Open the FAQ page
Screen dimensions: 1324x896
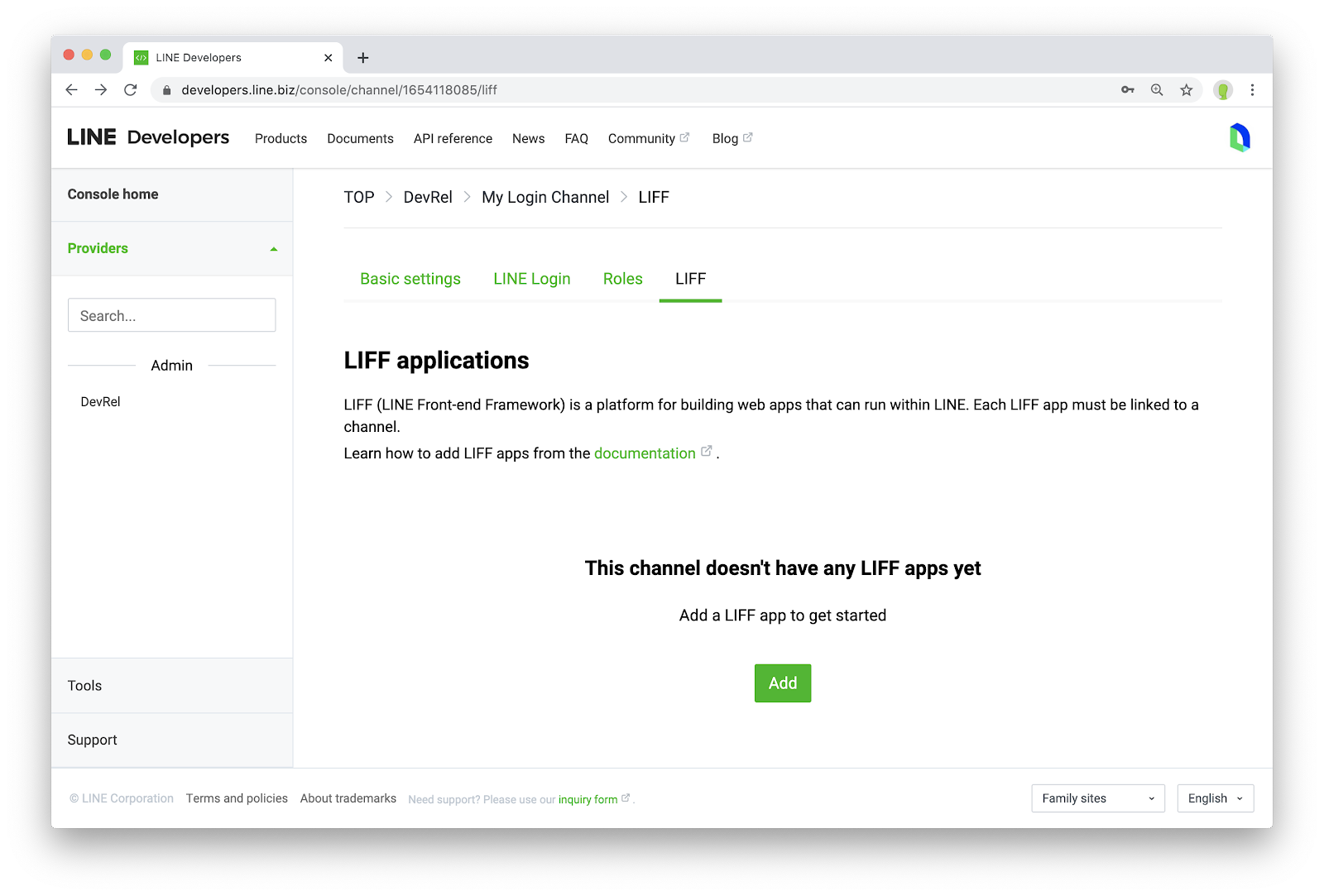[576, 139]
